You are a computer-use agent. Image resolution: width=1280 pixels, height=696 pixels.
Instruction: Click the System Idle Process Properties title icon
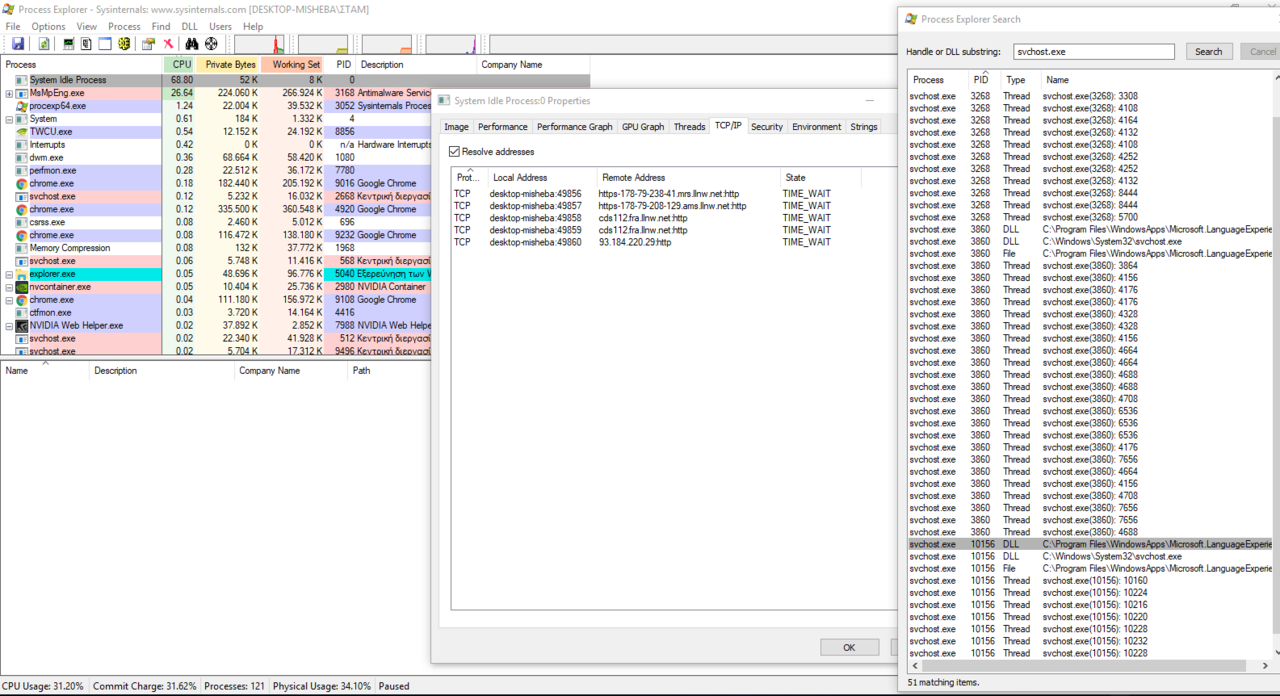coord(444,101)
